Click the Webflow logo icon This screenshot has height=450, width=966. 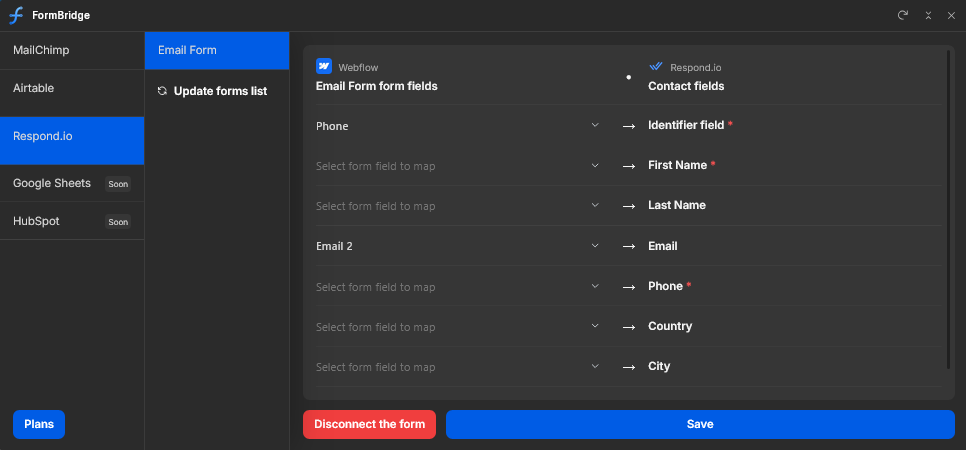[x=324, y=66]
